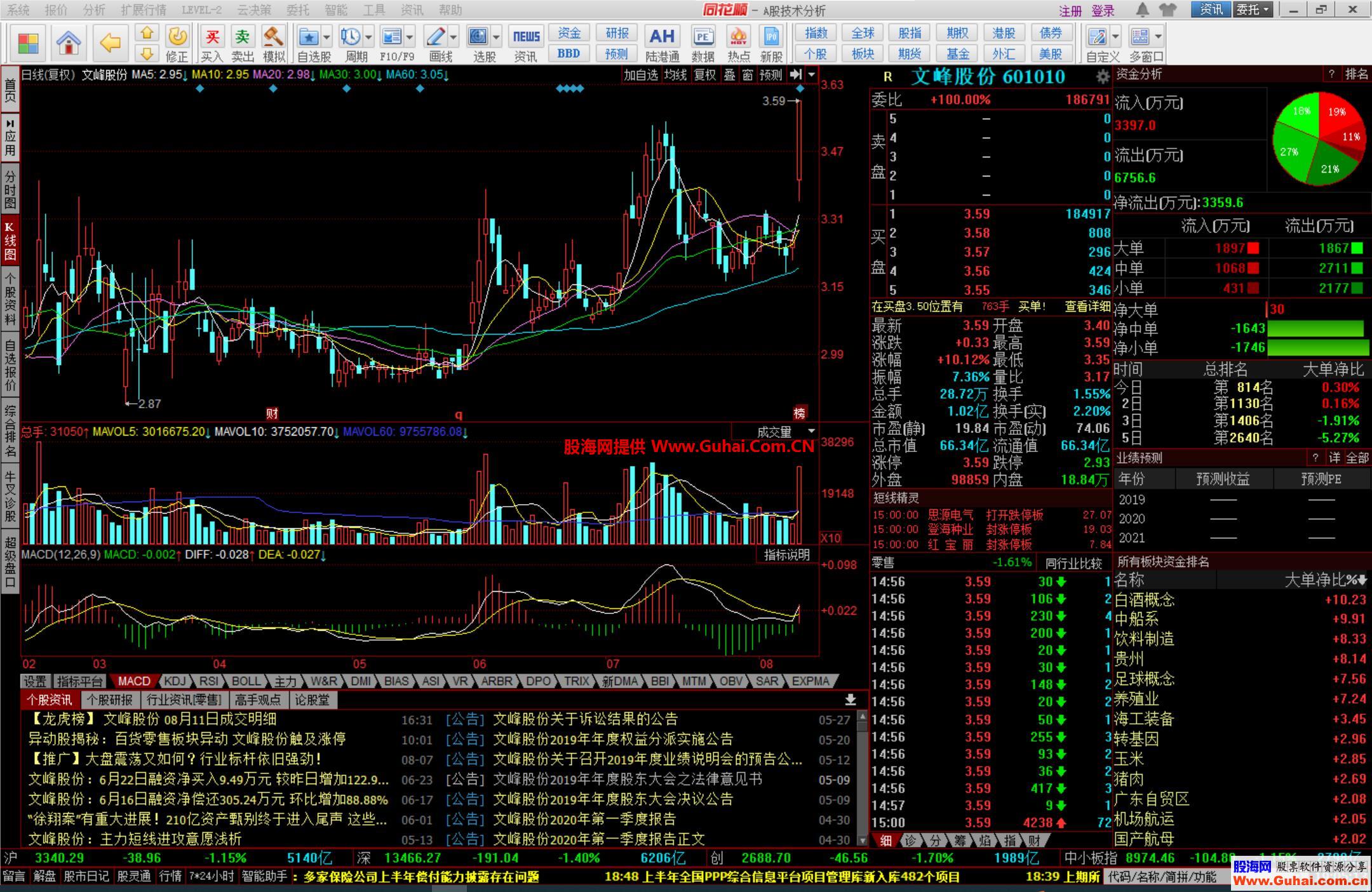Open the 委托 dropdown in title bar
The height and width of the screenshot is (892, 1372).
(x=1253, y=10)
